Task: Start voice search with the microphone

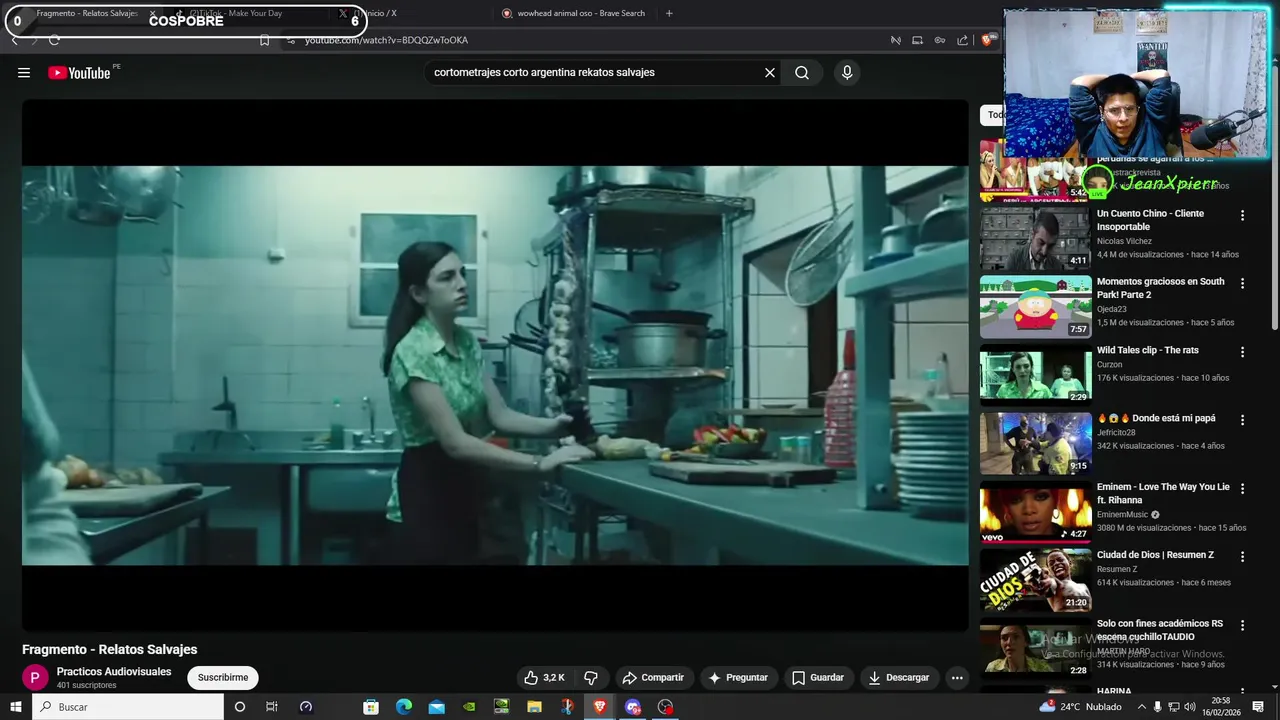Action: tap(847, 72)
